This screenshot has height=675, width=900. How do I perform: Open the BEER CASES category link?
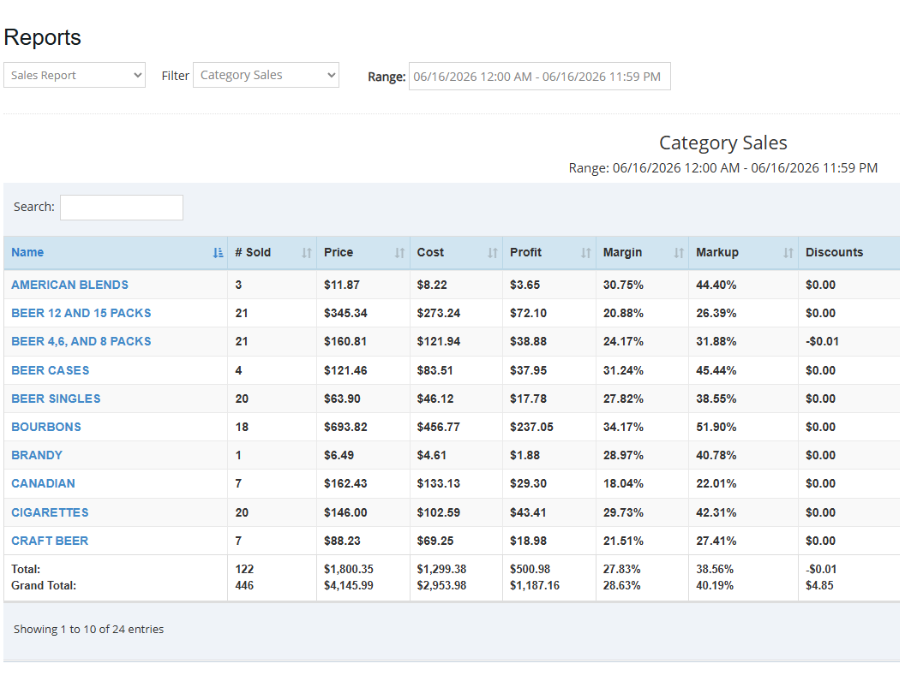click(51, 370)
